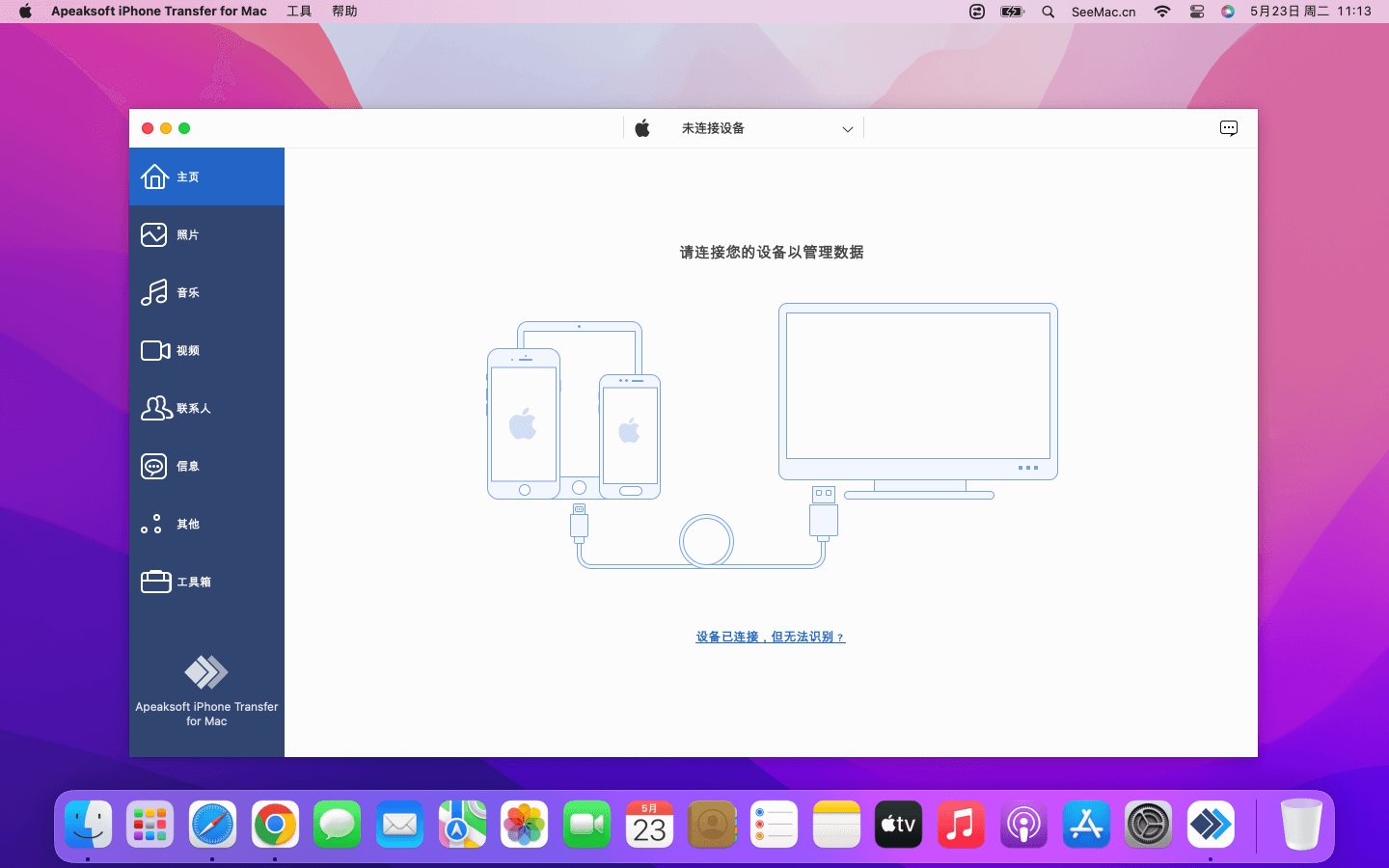Click the 设备已连接，但无法识别 link
Image resolution: width=1389 pixels, height=868 pixels.
tap(770, 637)
